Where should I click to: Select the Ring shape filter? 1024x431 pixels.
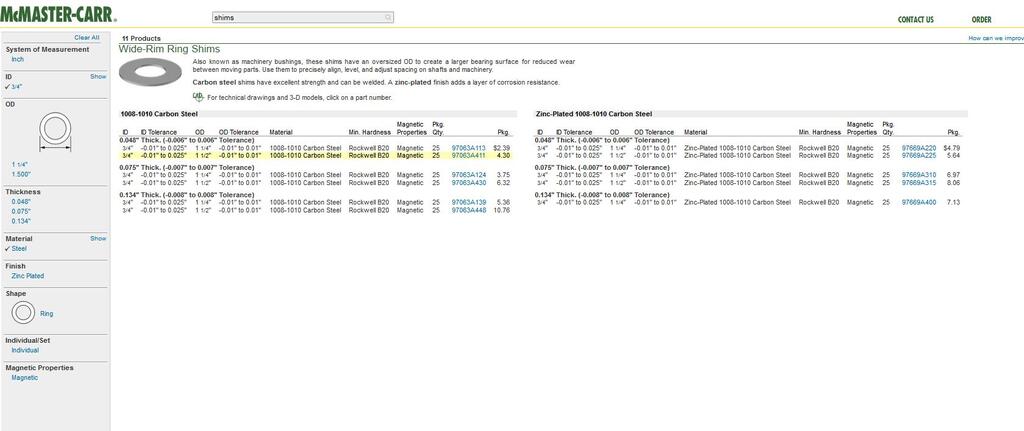pos(46,313)
